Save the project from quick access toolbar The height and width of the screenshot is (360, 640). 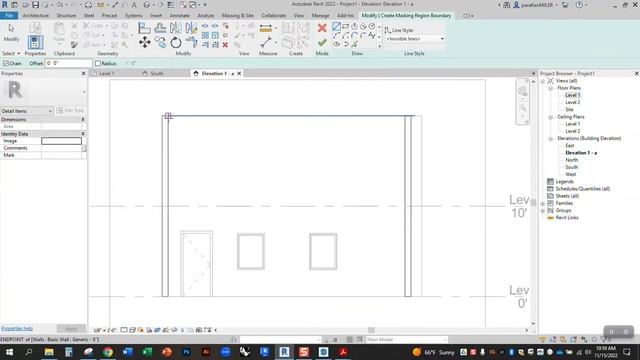pos(36,5)
